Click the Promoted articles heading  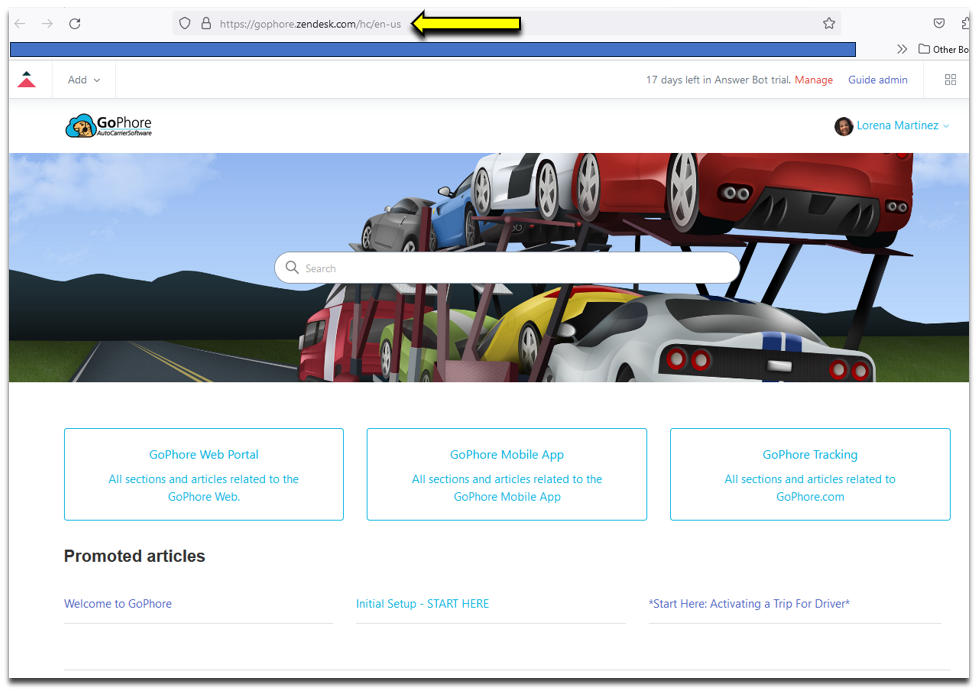tap(134, 556)
